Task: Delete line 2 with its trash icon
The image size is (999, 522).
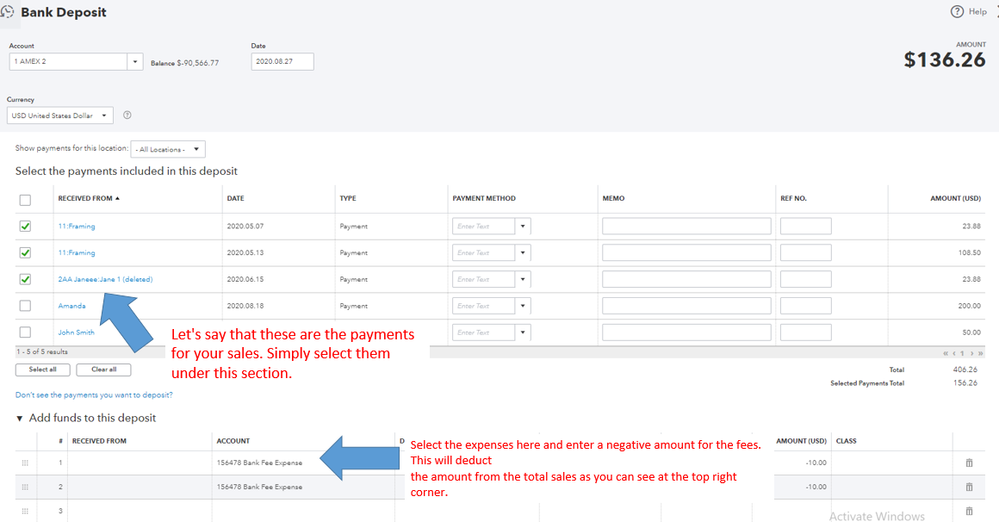Action: pos(969,487)
